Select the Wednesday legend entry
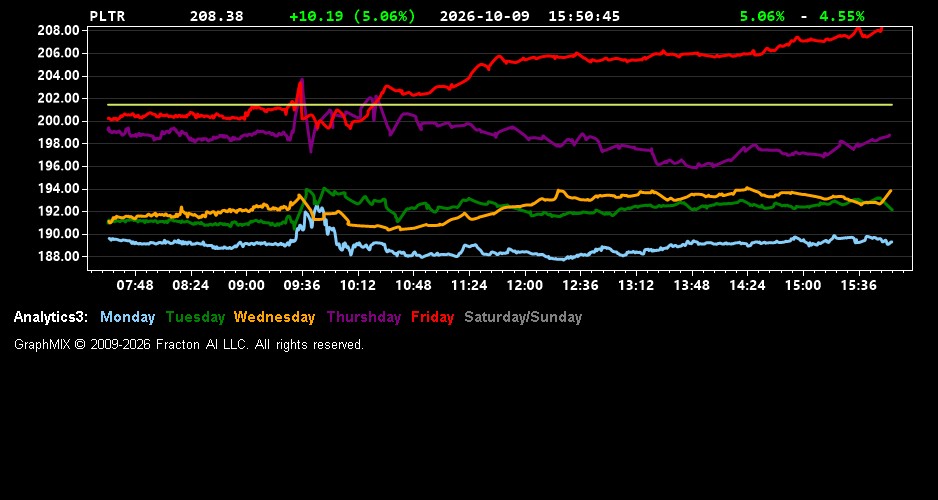Image resolution: width=938 pixels, height=500 pixels. coord(275,317)
